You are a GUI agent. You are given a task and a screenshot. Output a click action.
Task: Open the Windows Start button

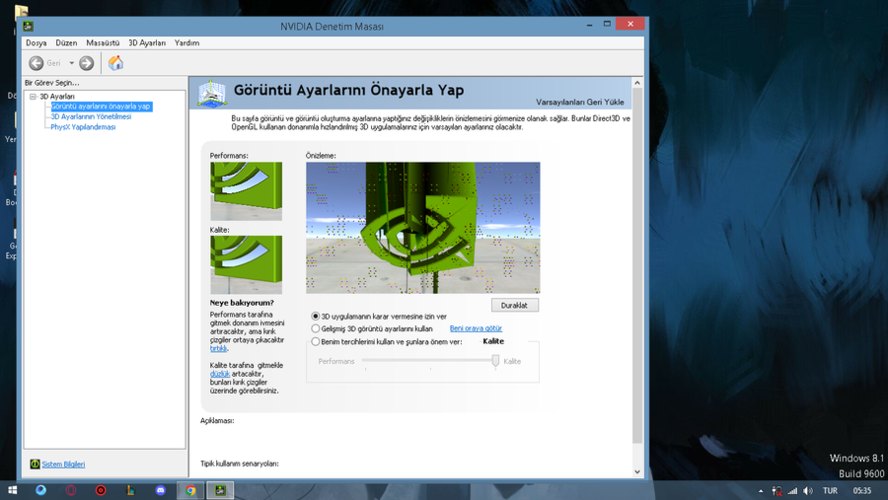12,490
